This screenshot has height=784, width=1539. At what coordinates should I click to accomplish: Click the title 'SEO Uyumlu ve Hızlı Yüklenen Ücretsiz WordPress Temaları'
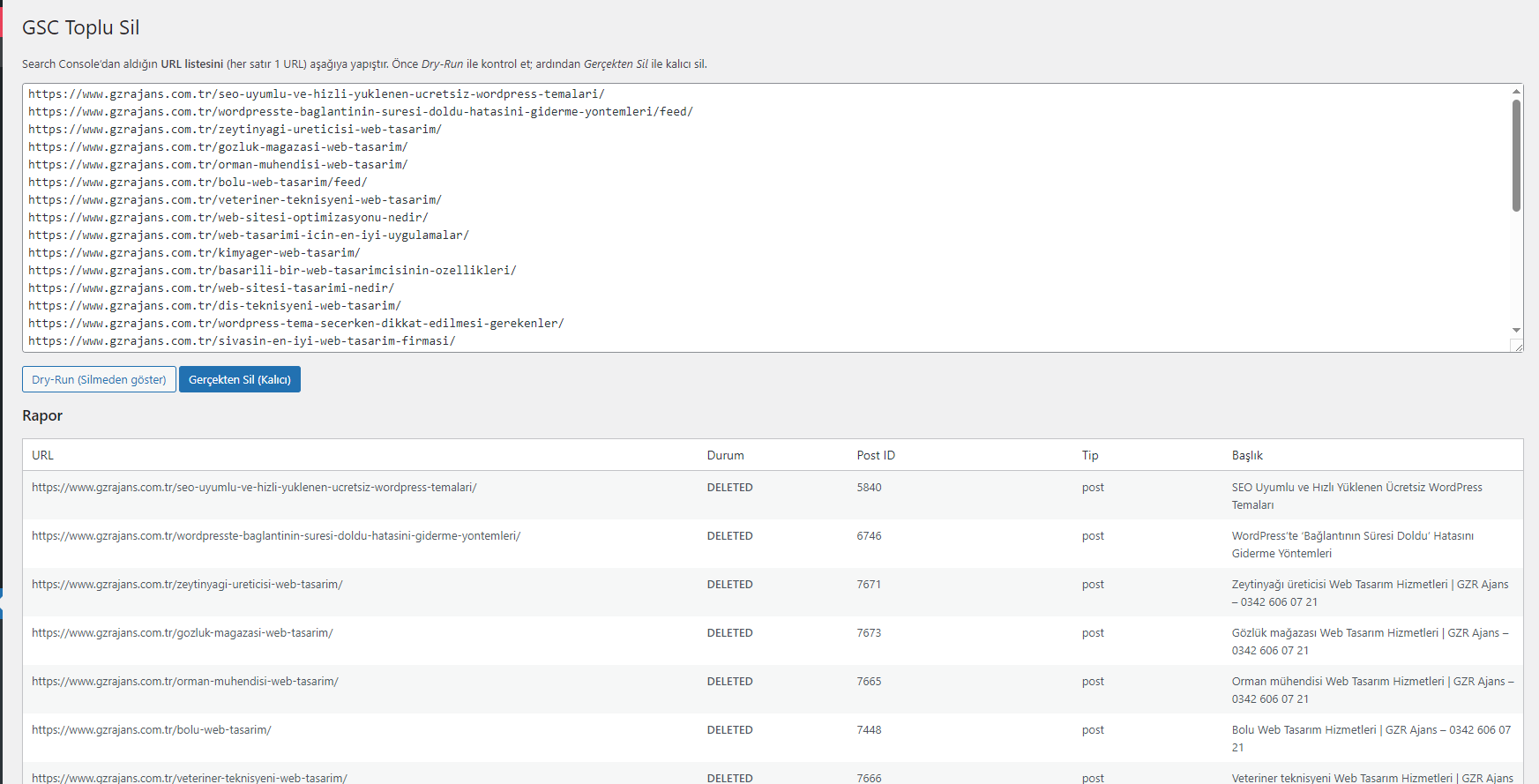click(x=1357, y=496)
